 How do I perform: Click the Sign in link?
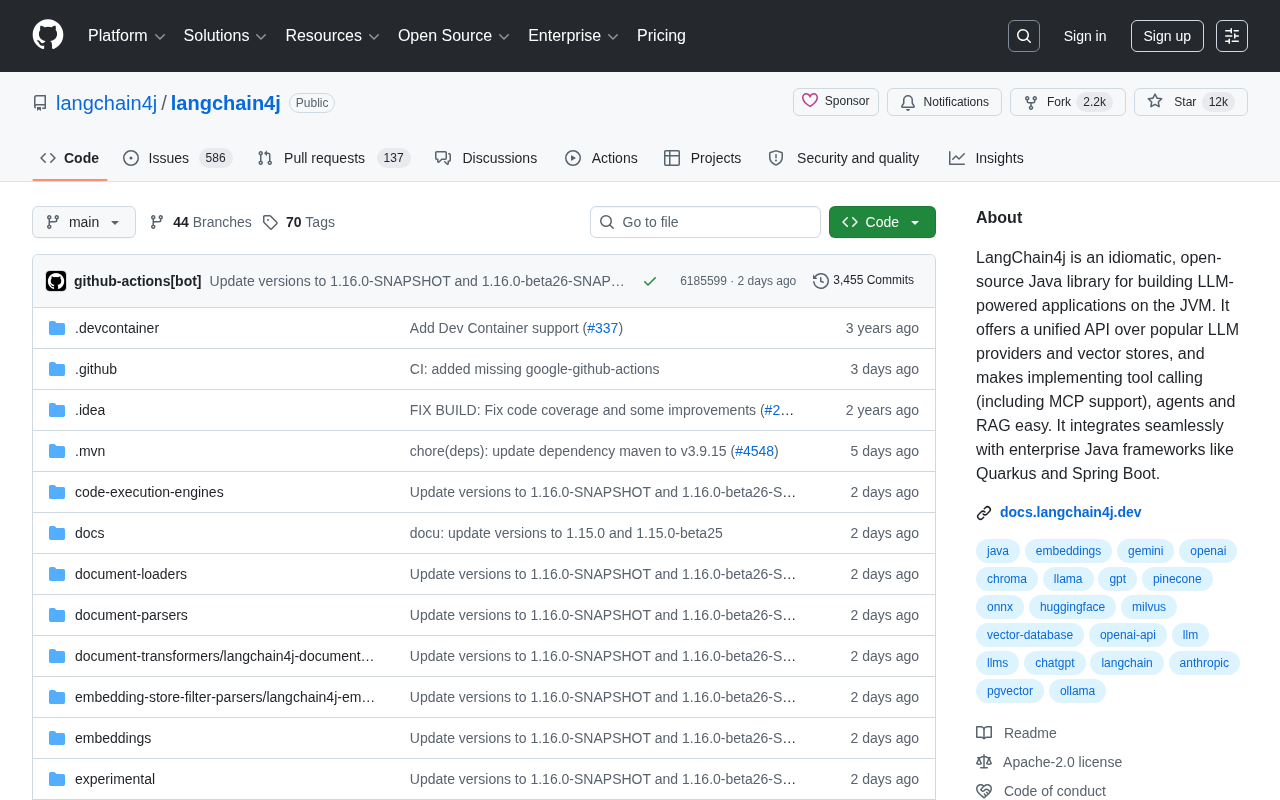tap(1085, 36)
